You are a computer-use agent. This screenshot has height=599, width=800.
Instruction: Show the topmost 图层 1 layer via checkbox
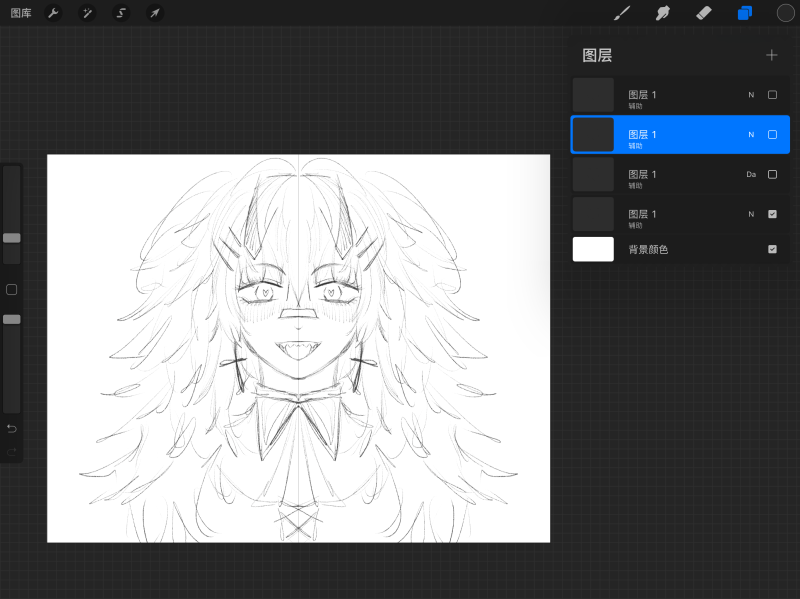(x=772, y=95)
